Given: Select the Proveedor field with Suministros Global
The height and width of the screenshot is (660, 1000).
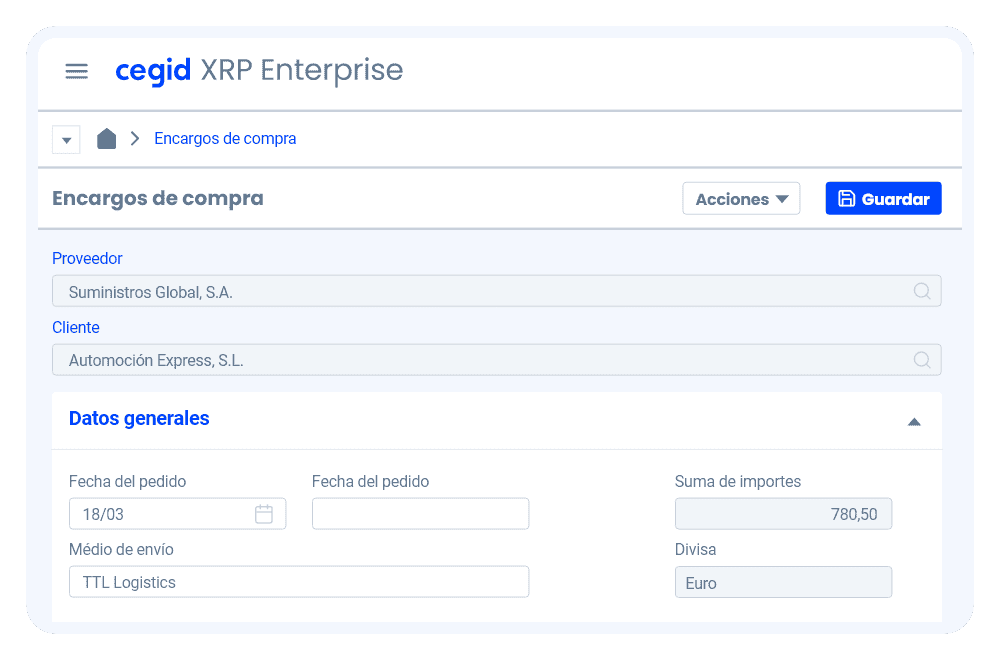Looking at the screenshot, I should click(x=480, y=291).
